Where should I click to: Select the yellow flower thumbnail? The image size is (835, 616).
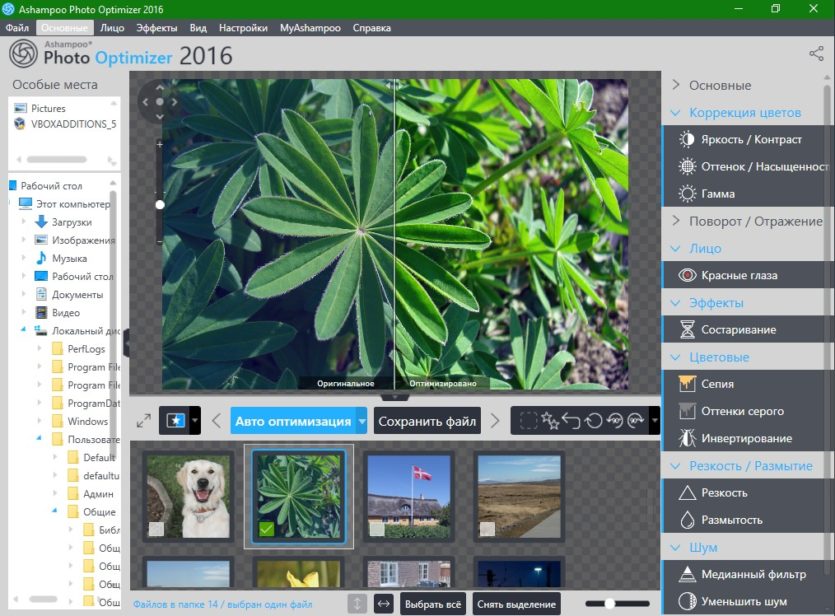click(298, 572)
